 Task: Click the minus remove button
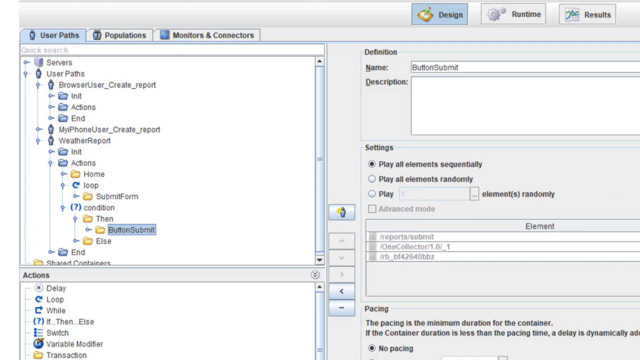click(342, 308)
